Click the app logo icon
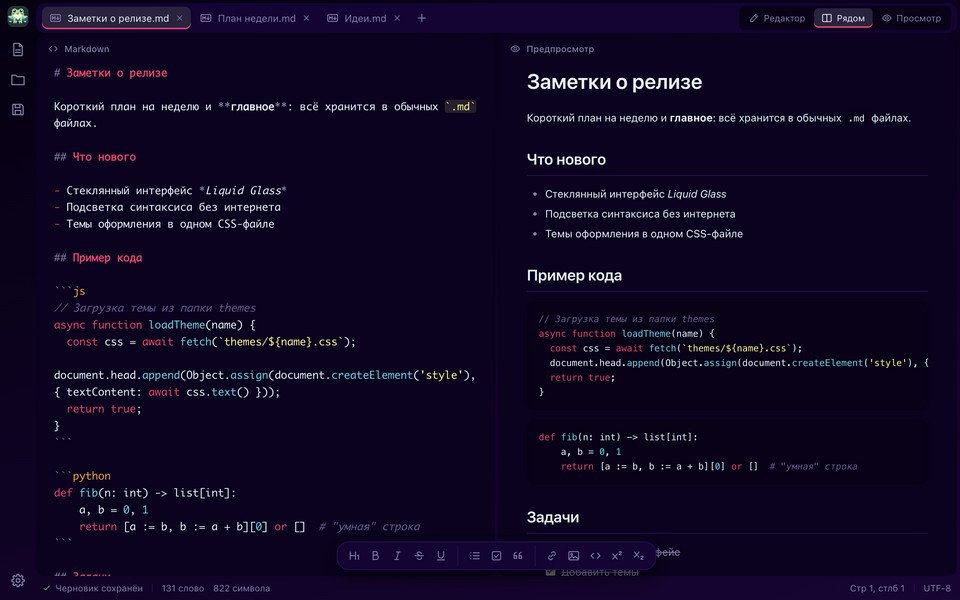 pyautogui.click(x=18, y=17)
